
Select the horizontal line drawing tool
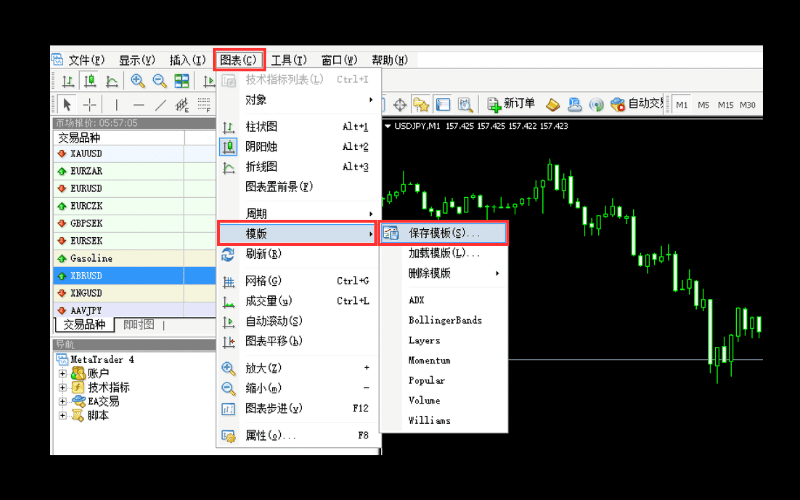pos(138,105)
